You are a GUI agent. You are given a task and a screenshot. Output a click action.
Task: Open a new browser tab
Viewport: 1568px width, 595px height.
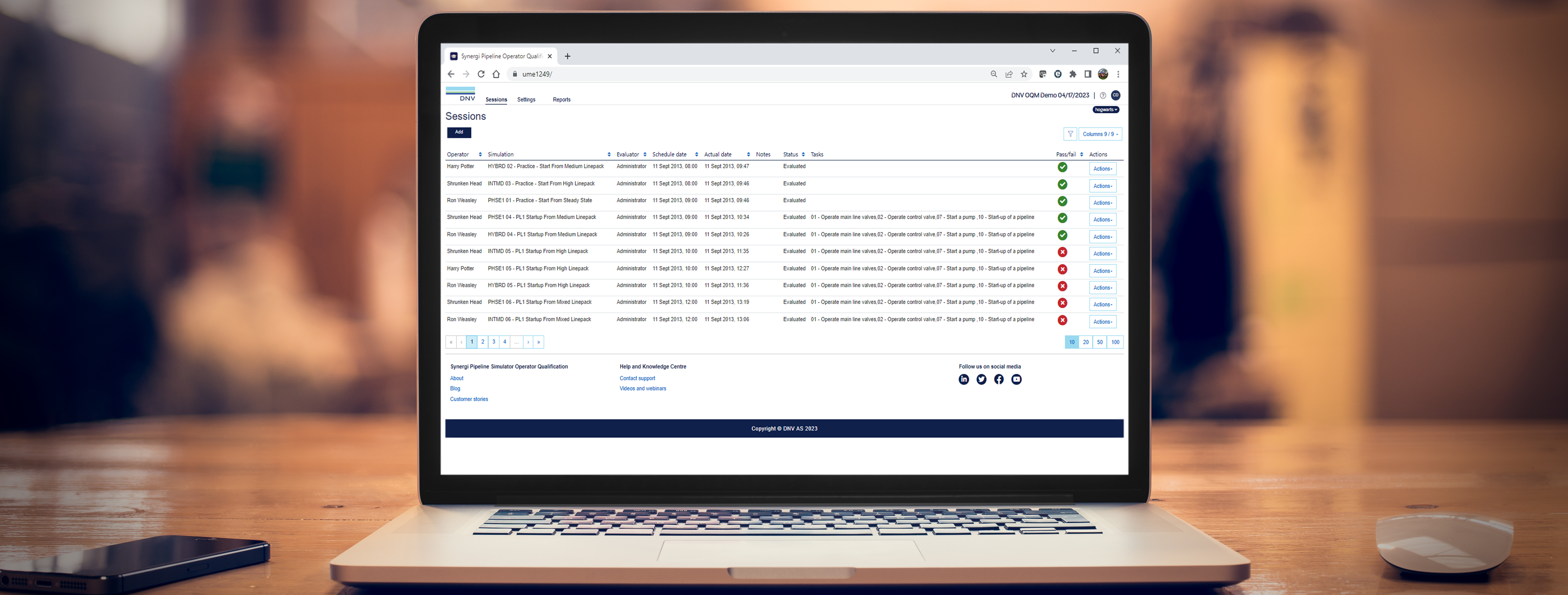567,56
